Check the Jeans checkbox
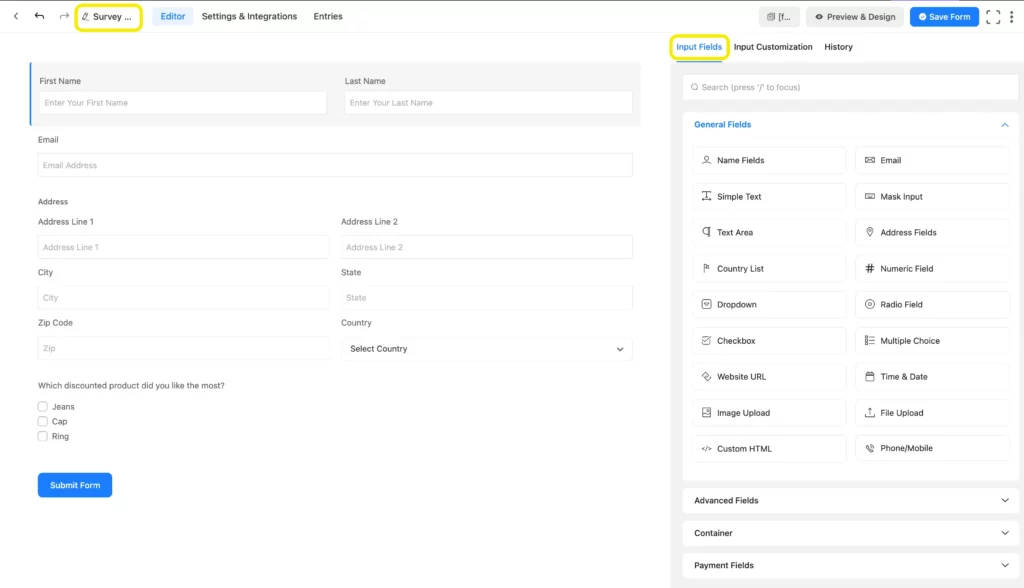This screenshot has width=1024, height=588. pos(42,406)
